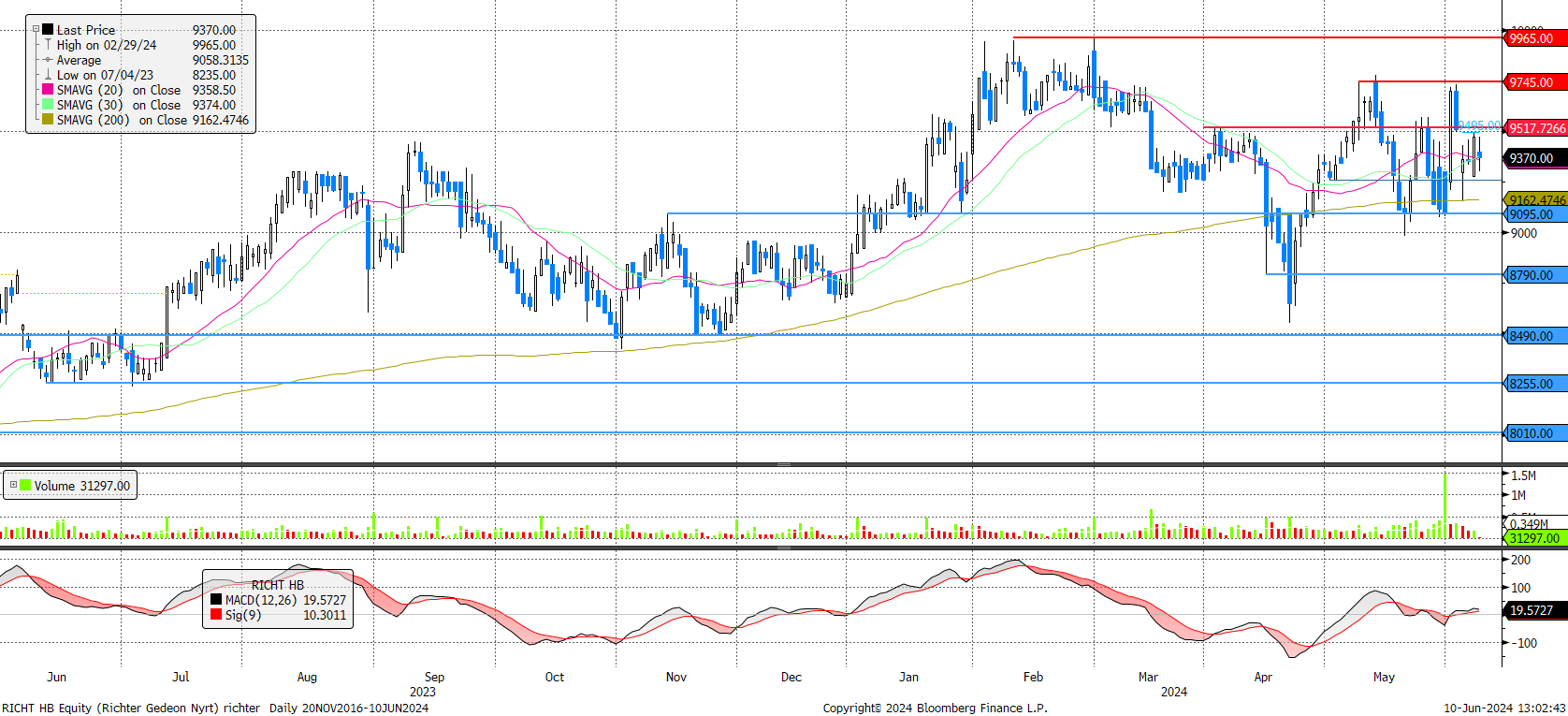Image resolution: width=1568 pixels, height=716 pixels.
Task: Click the 1M volume axis label
Action: [x=1518, y=495]
